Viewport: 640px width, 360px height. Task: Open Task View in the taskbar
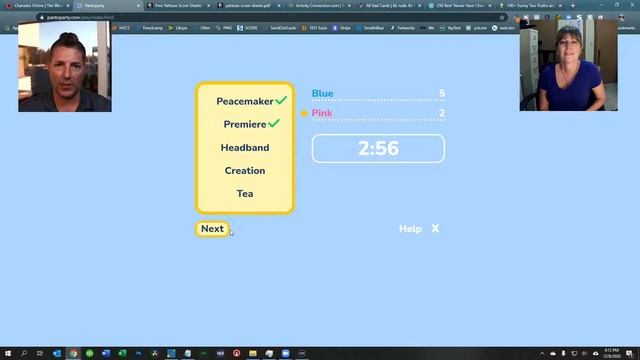pos(40,353)
